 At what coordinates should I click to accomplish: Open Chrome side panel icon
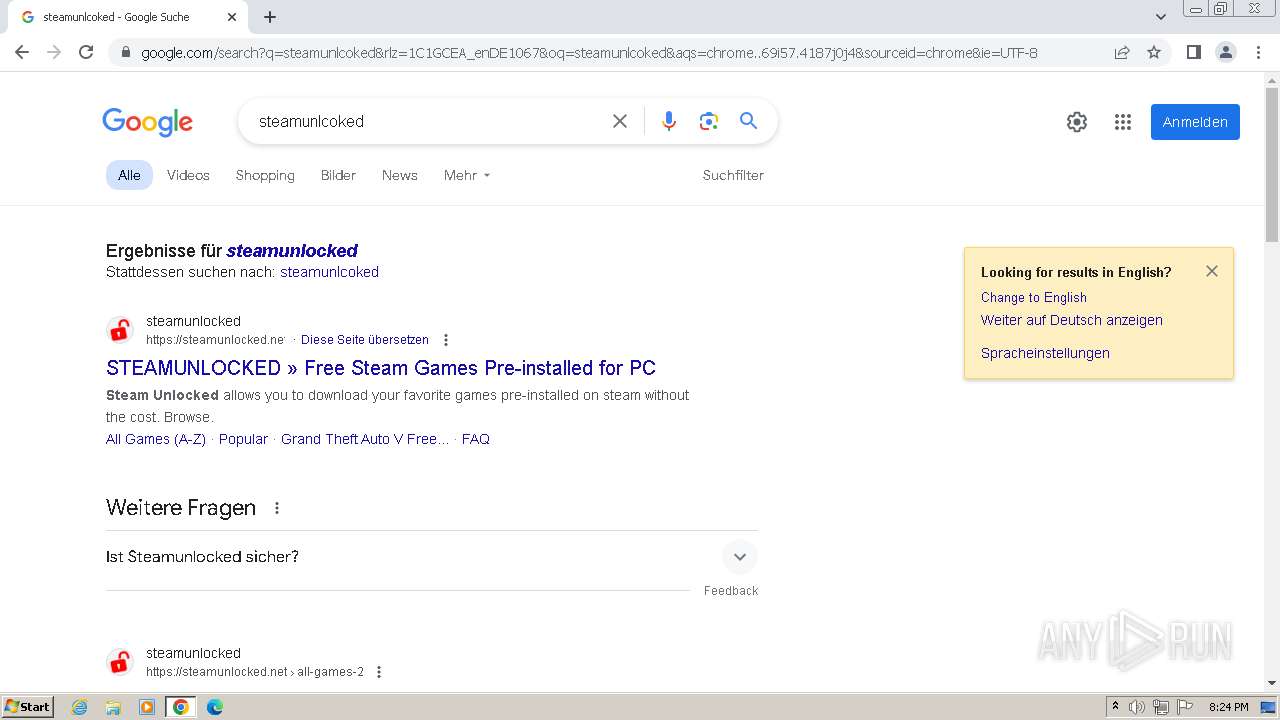(1193, 52)
